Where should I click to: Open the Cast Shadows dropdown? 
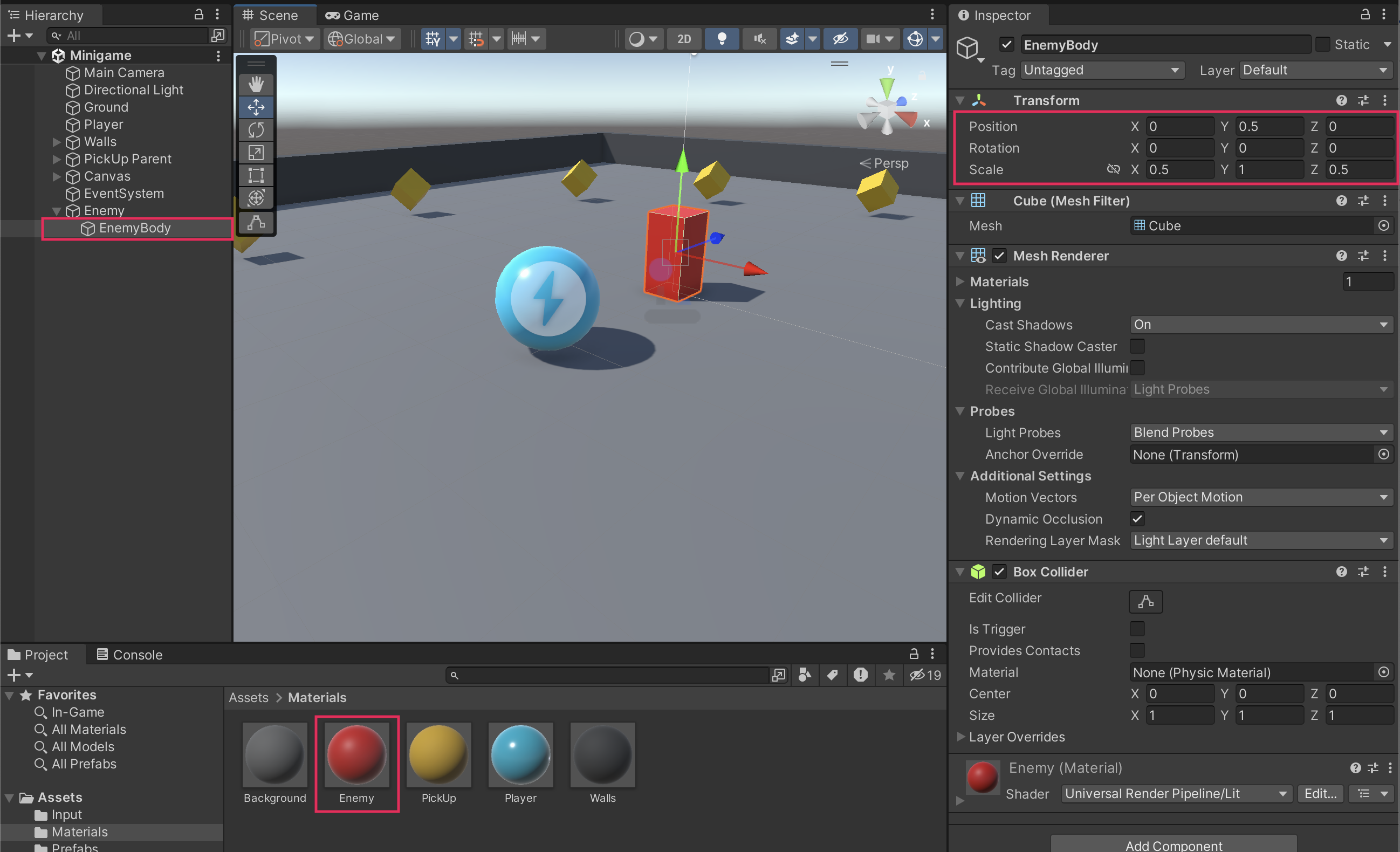[x=1261, y=324]
